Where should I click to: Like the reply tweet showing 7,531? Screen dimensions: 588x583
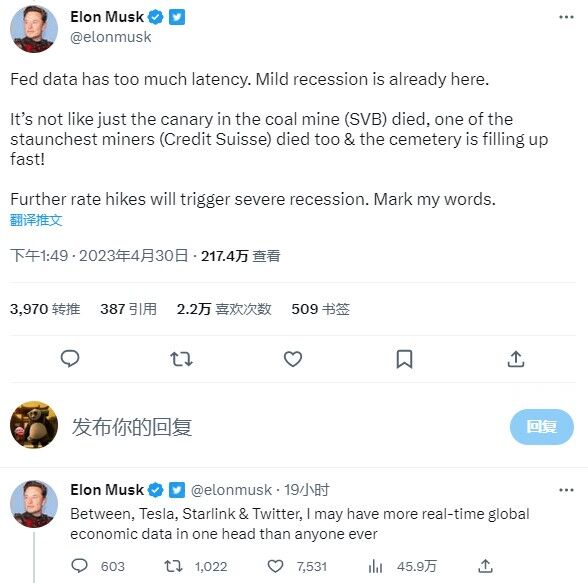click(275, 566)
